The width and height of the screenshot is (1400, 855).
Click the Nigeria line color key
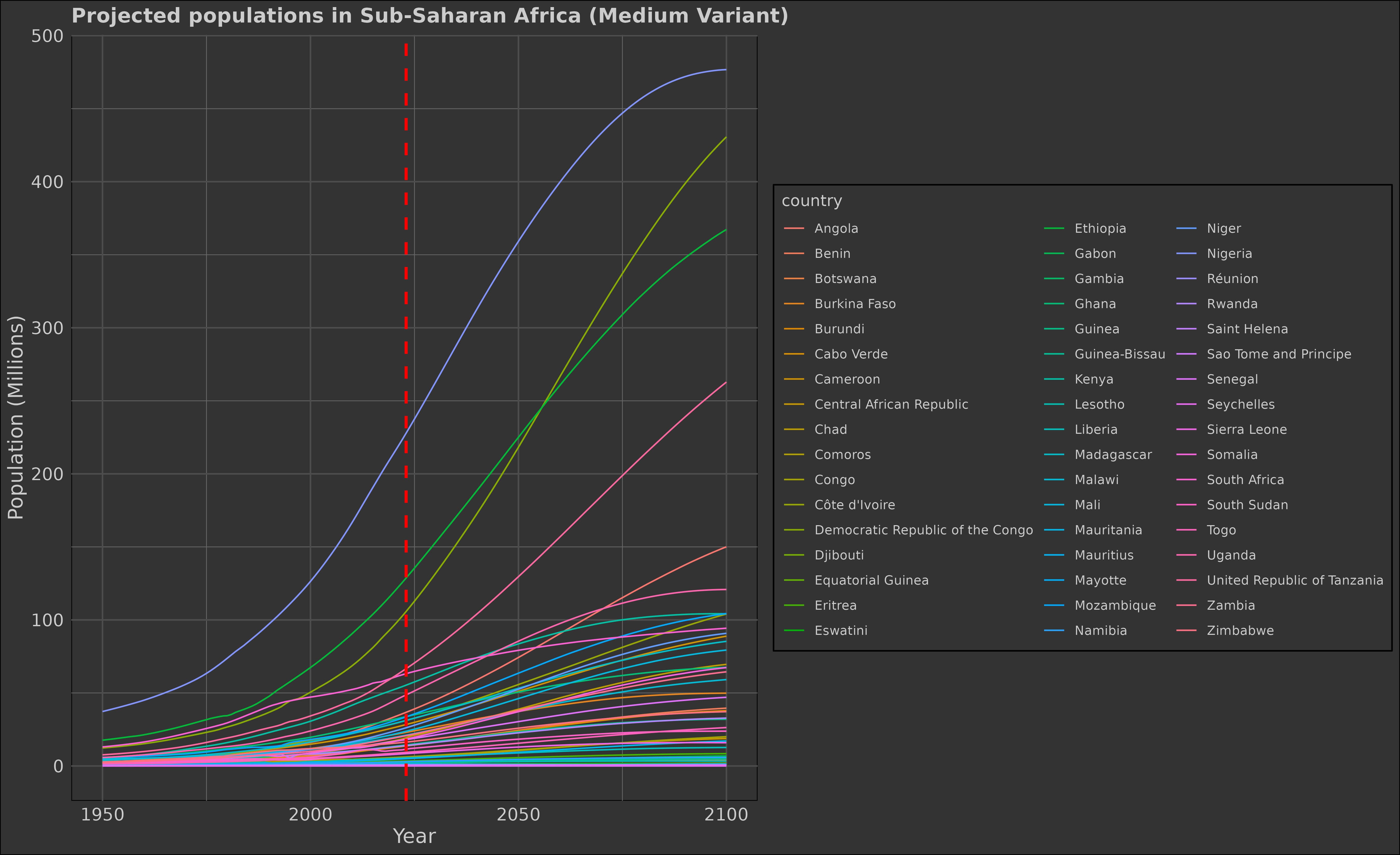[x=1186, y=254]
